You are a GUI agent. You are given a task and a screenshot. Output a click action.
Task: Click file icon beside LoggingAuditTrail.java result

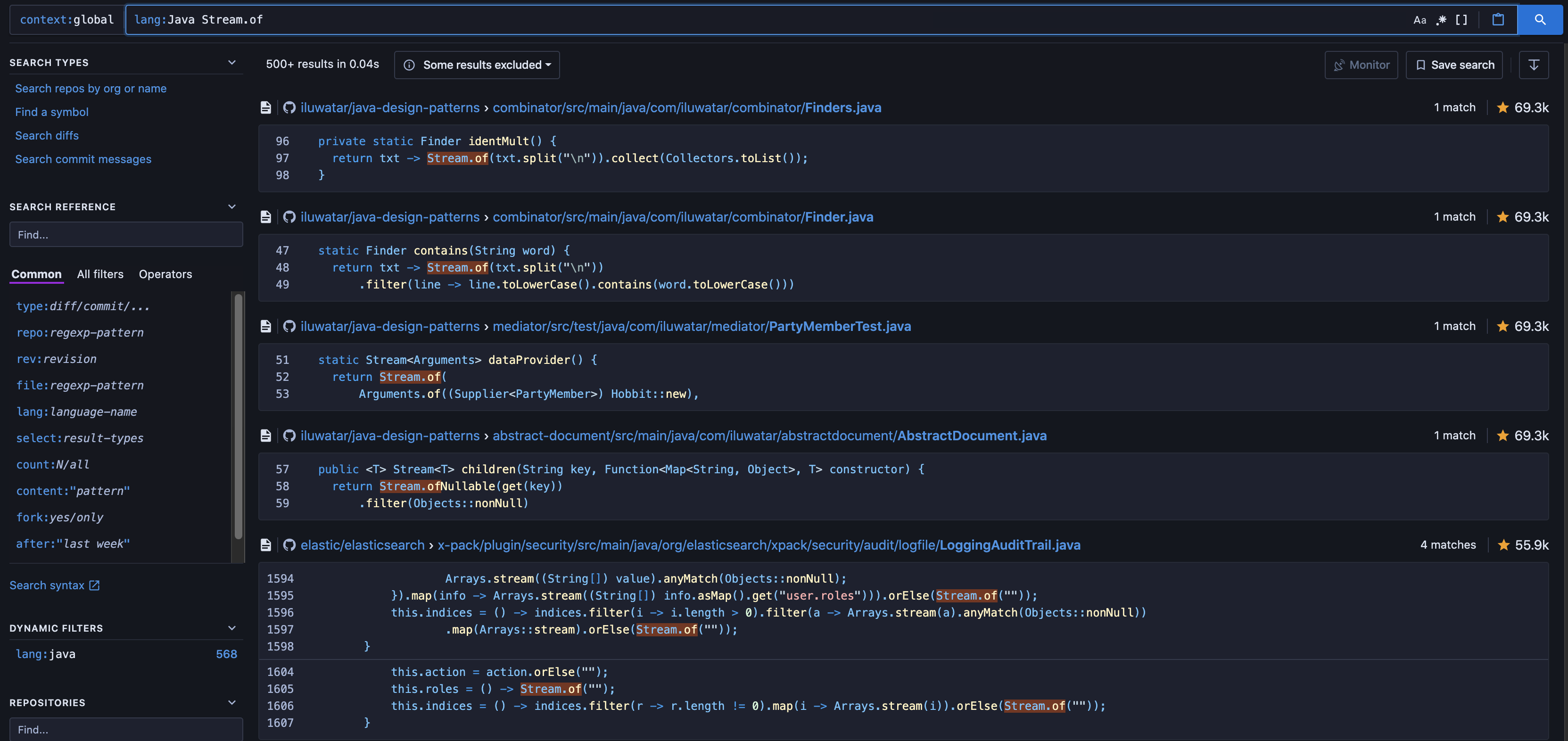click(266, 545)
